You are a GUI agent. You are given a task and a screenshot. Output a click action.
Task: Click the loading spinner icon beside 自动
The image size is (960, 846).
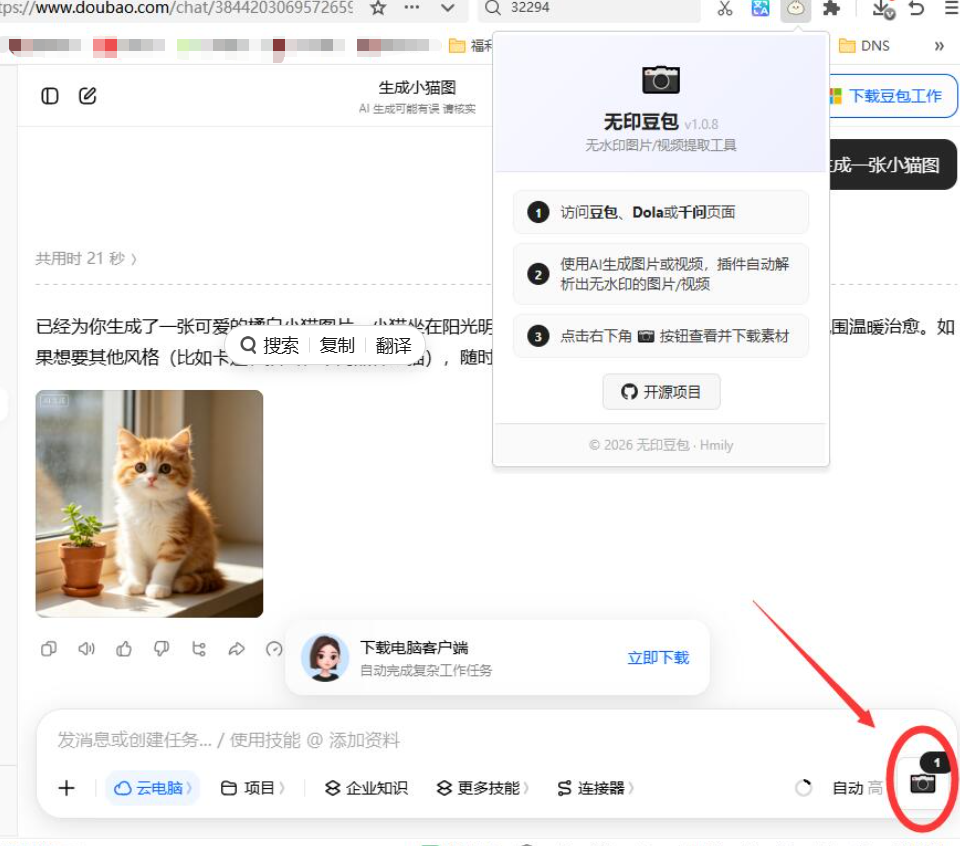click(x=803, y=788)
